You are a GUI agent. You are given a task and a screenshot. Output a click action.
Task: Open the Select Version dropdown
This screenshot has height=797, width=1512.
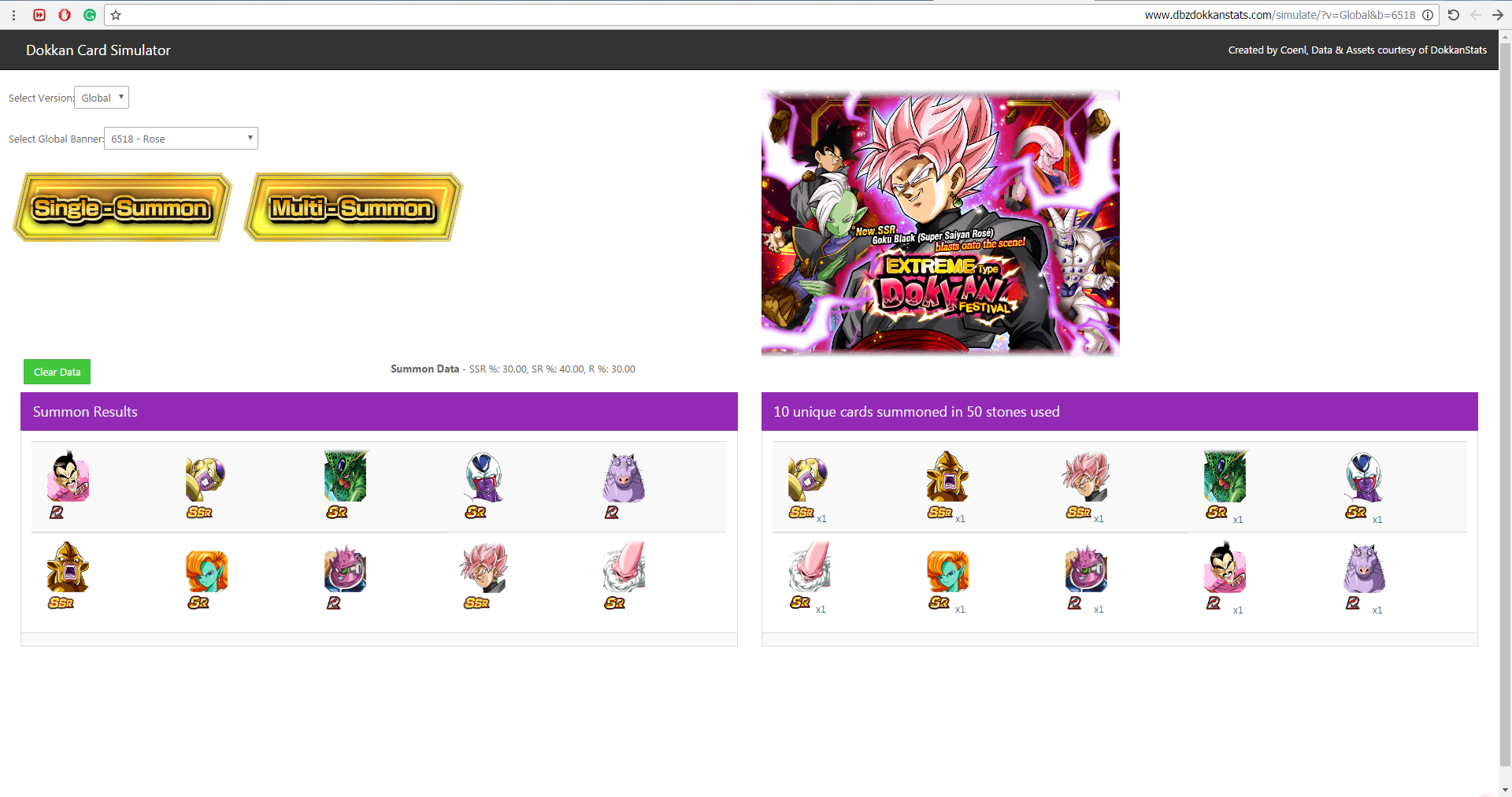(102, 98)
